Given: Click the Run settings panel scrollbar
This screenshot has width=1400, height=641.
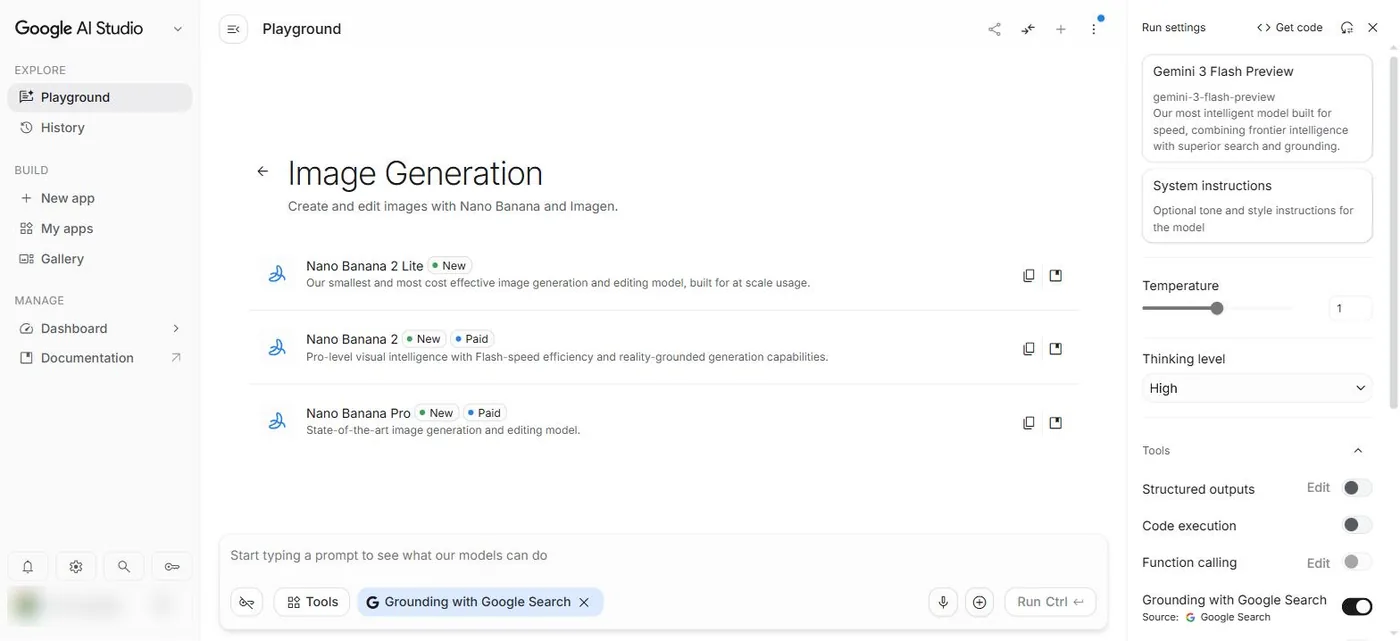Looking at the screenshot, I should pyautogui.click(x=1394, y=230).
